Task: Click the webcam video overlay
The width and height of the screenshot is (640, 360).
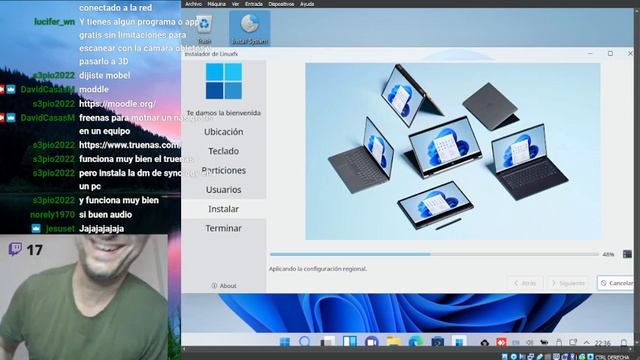Action: (84, 297)
